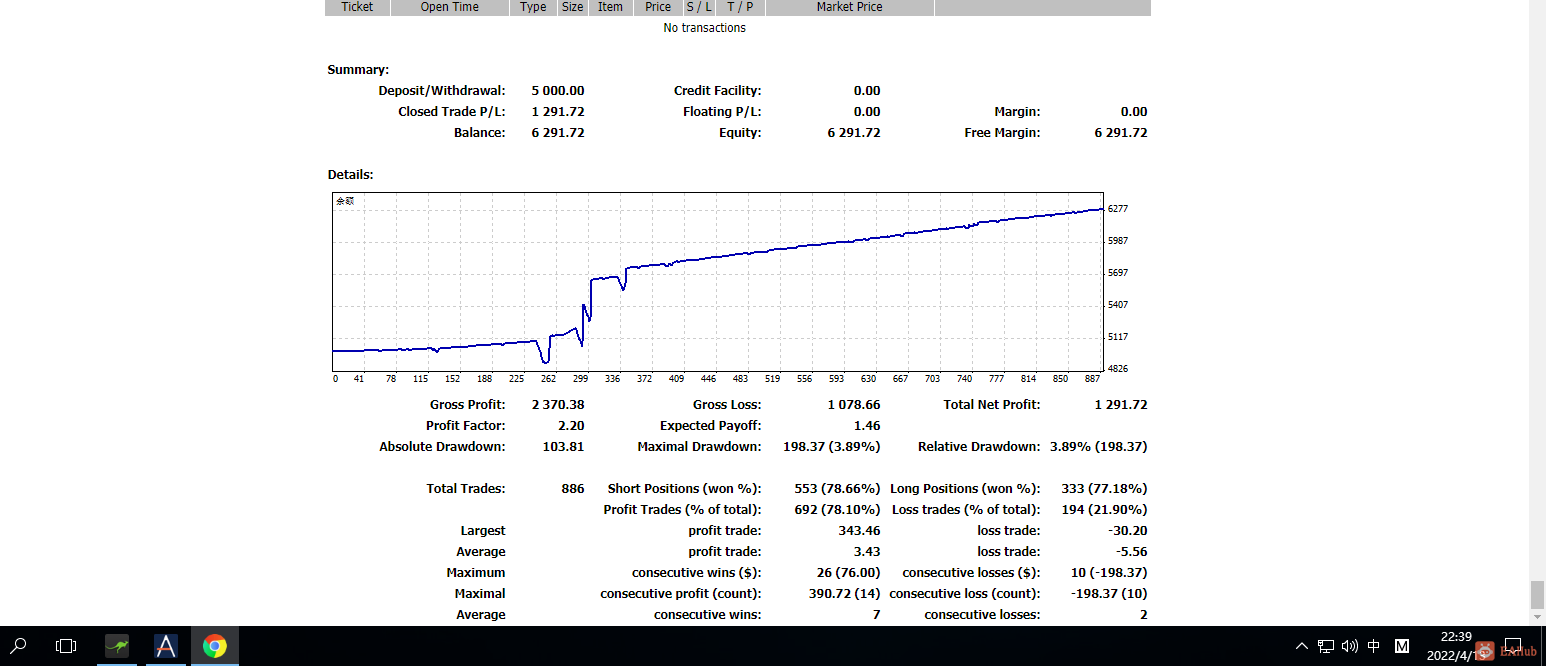Switch to Google Chrome on the taskbar
This screenshot has width=1546, height=666.
coord(214,646)
